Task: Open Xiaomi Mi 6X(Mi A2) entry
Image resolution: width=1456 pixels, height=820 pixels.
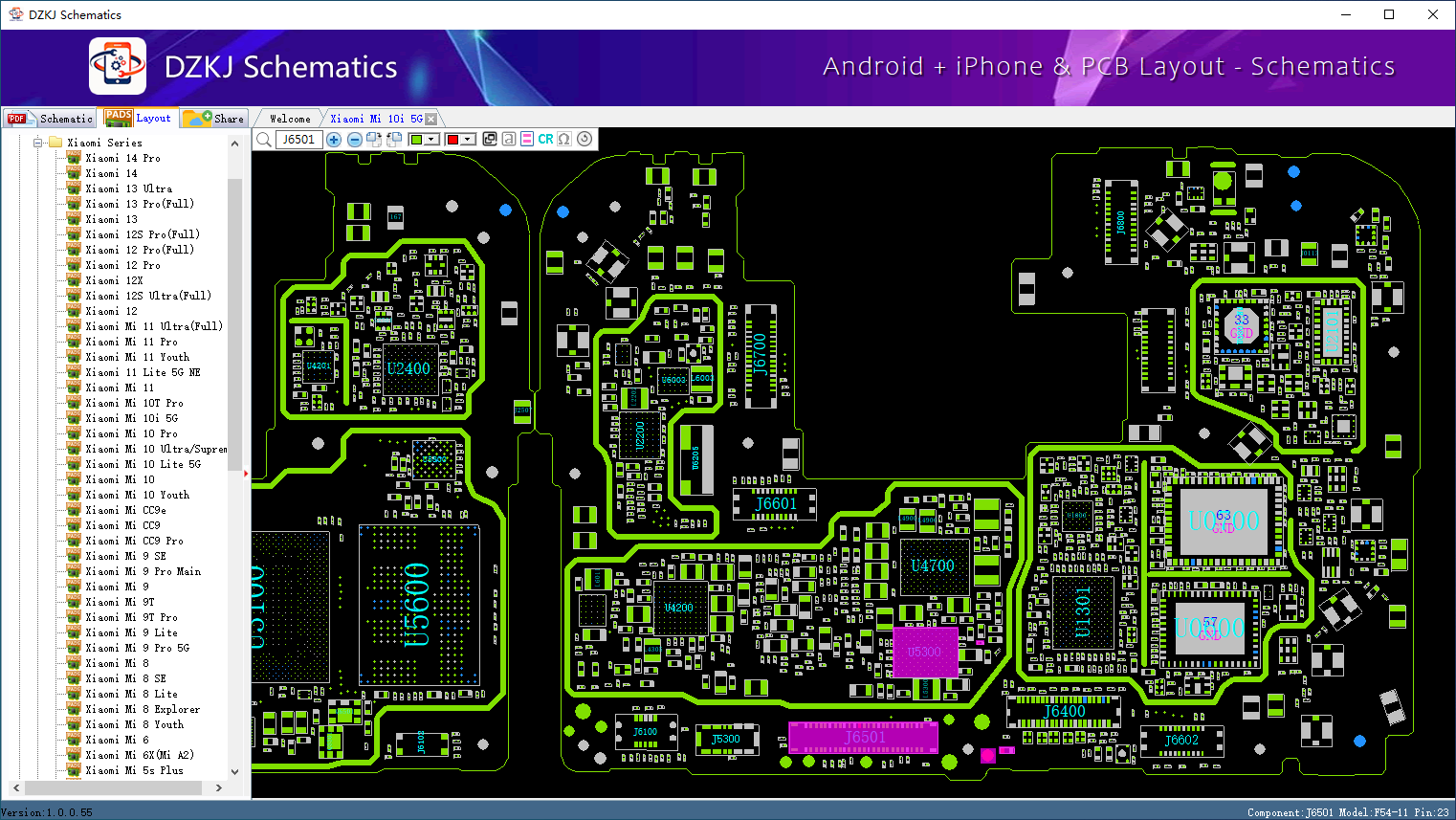Action: (x=140, y=755)
